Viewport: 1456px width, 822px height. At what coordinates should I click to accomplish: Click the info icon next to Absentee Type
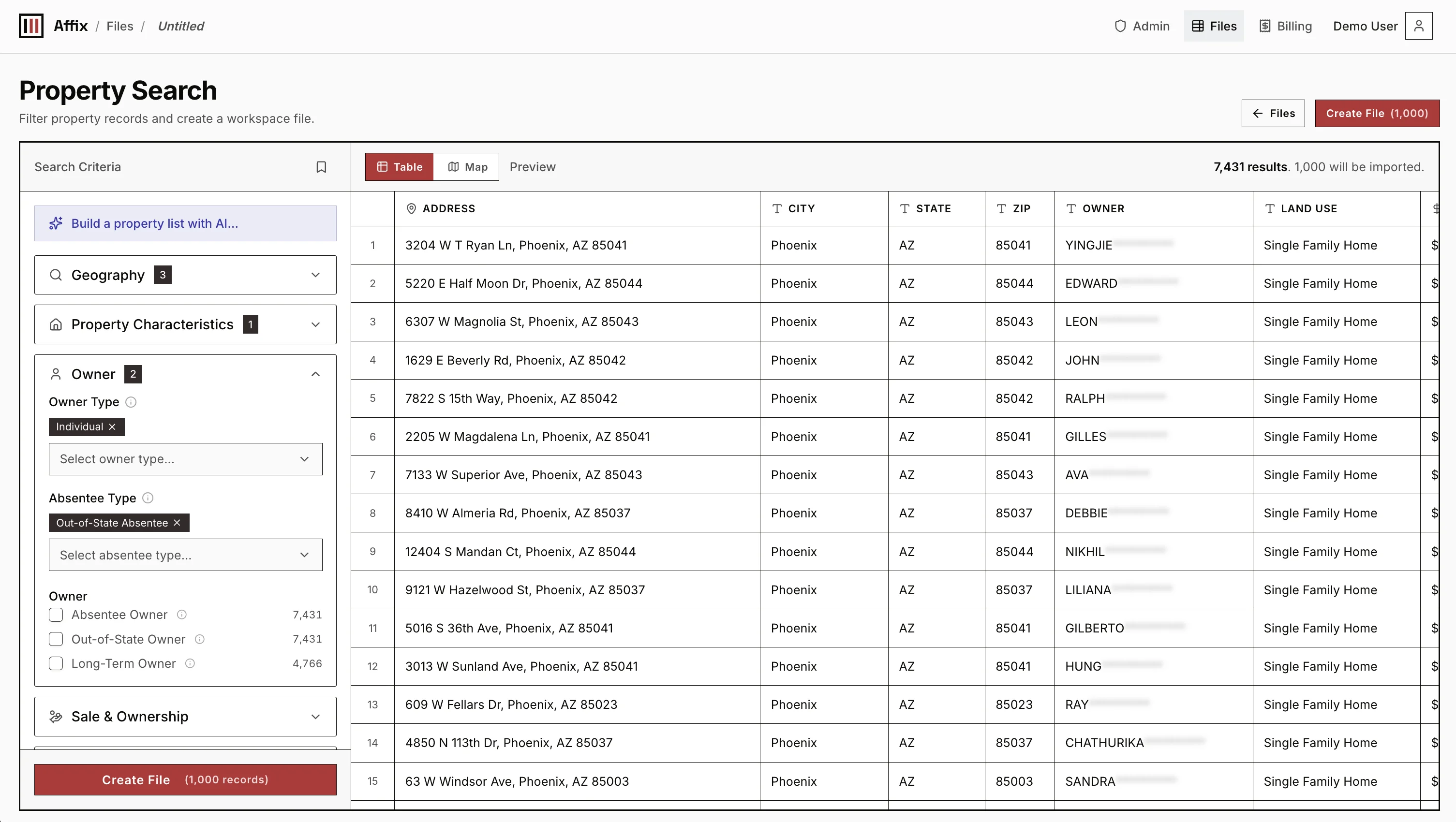click(148, 498)
